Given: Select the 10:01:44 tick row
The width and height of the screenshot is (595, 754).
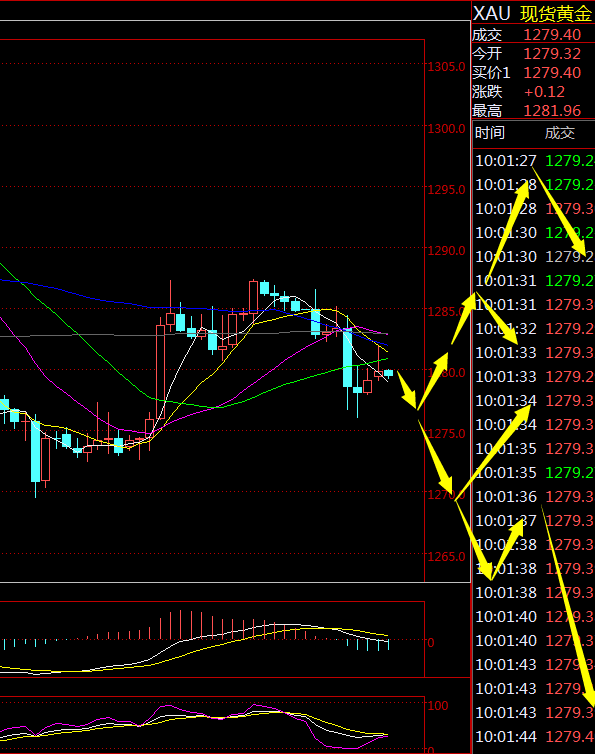Looking at the screenshot, I should click(534, 736).
